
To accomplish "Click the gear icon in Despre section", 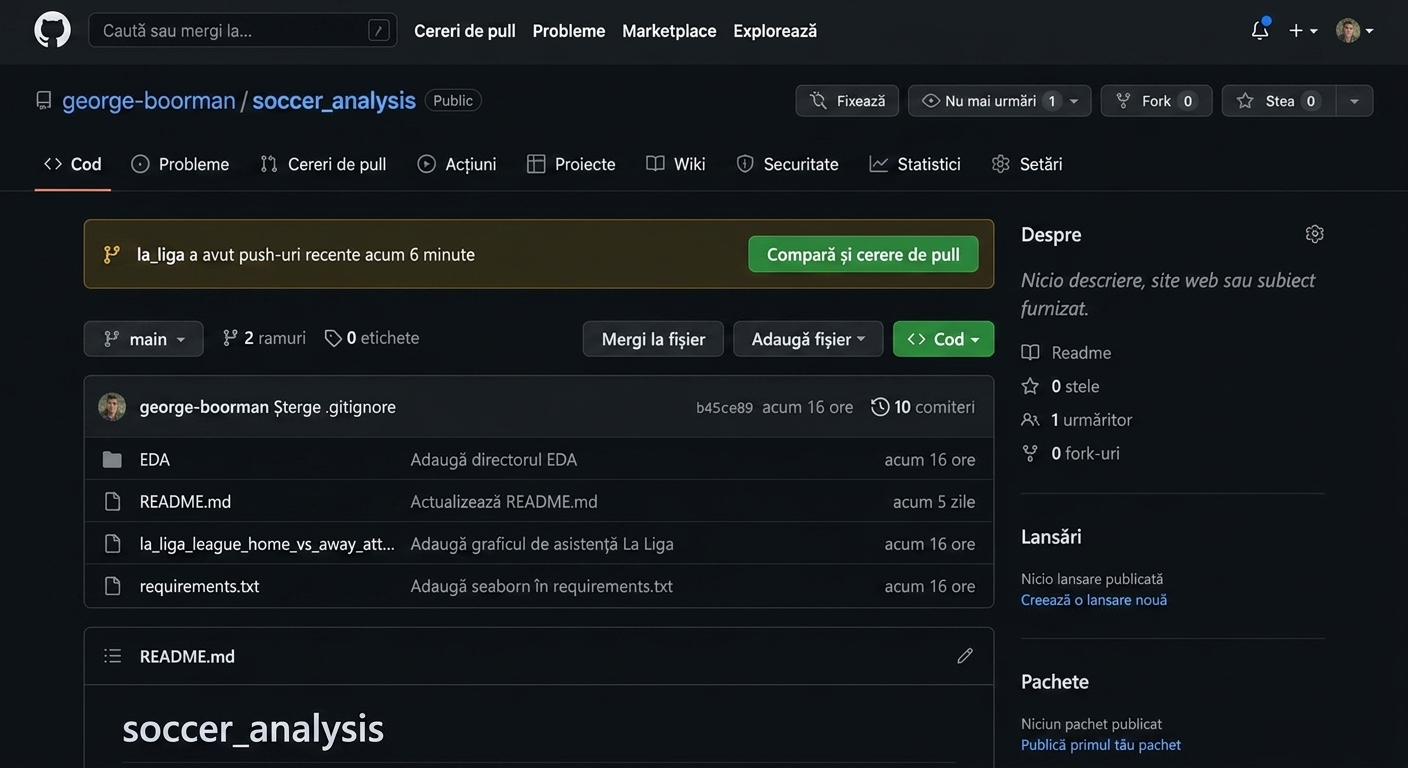I will point(1315,234).
